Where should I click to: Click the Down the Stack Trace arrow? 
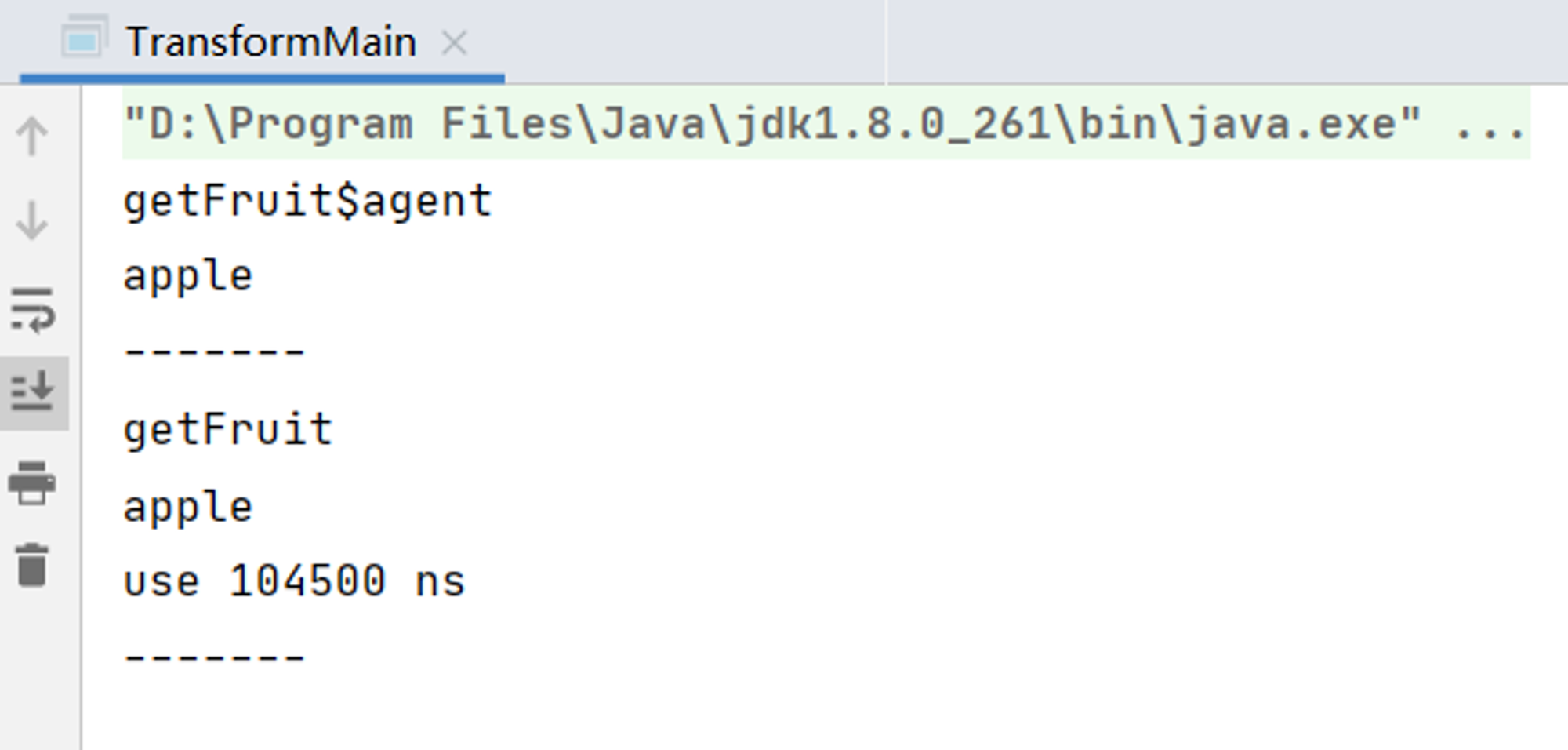tap(32, 220)
